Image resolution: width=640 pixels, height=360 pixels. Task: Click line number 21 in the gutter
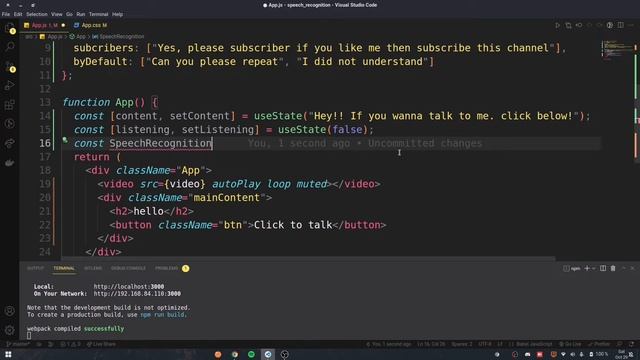[45, 211]
